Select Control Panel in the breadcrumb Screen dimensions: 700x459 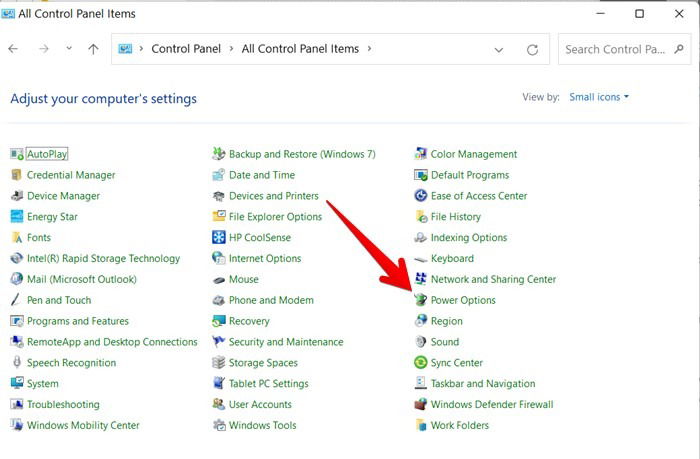pos(186,49)
